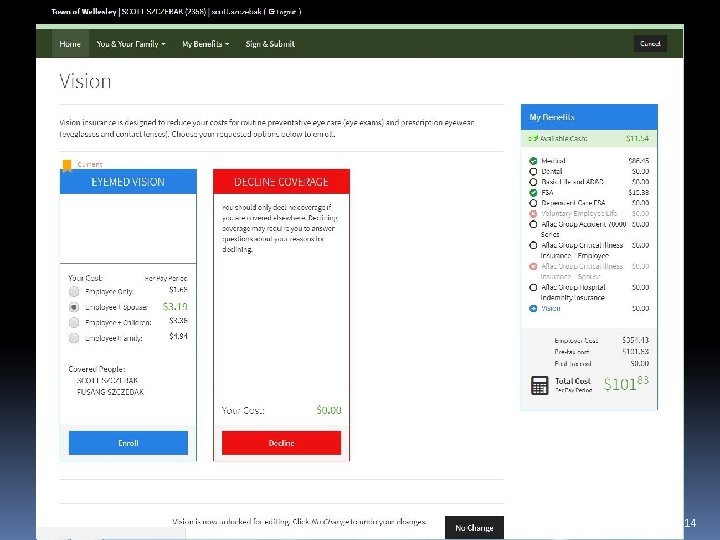Click the $0.00 decline cost value
The height and width of the screenshot is (540, 720).
click(329, 410)
